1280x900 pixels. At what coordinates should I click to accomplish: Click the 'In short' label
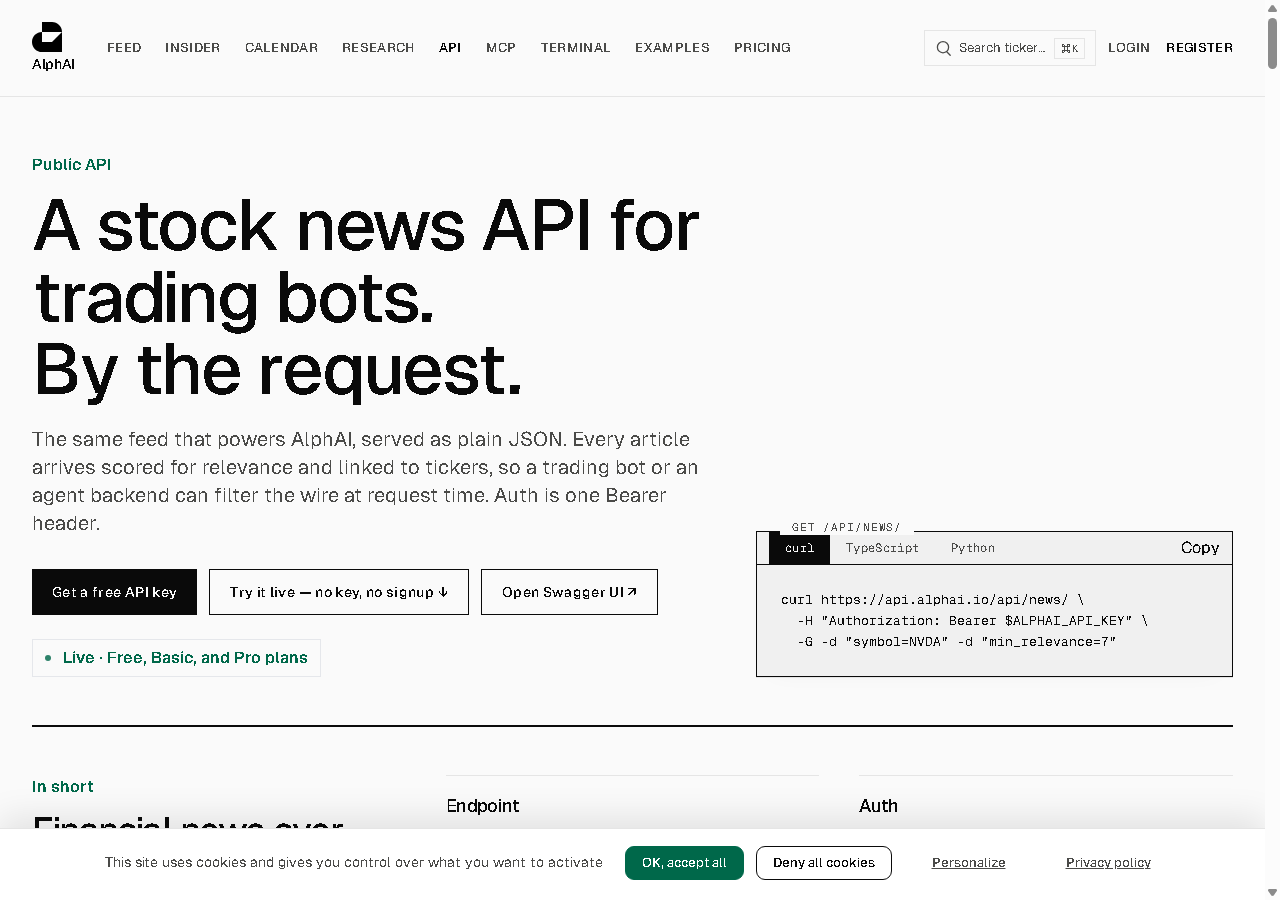click(x=63, y=787)
